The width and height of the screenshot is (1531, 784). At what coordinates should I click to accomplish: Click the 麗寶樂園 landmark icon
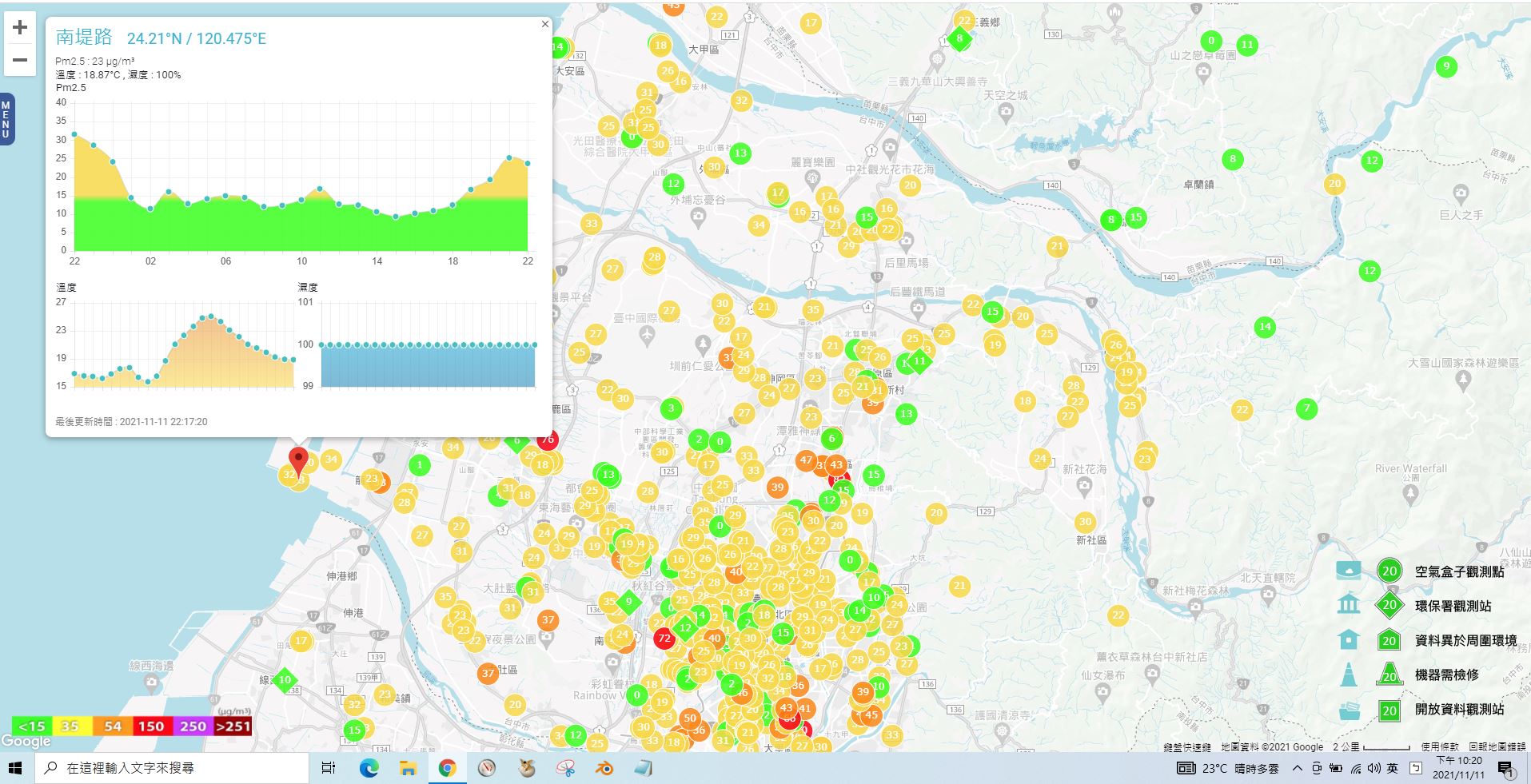pos(813,179)
